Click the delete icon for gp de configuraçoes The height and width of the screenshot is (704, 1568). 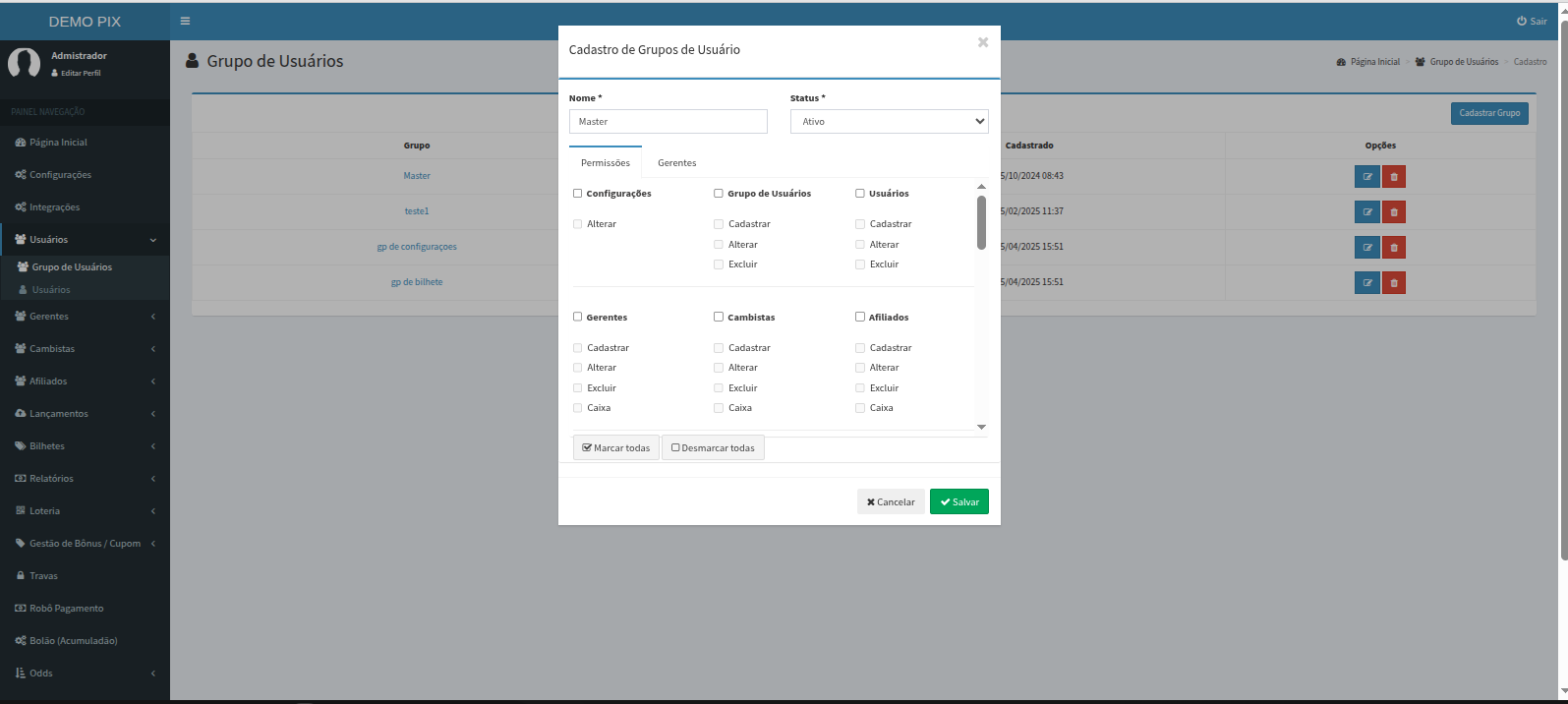(1393, 248)
